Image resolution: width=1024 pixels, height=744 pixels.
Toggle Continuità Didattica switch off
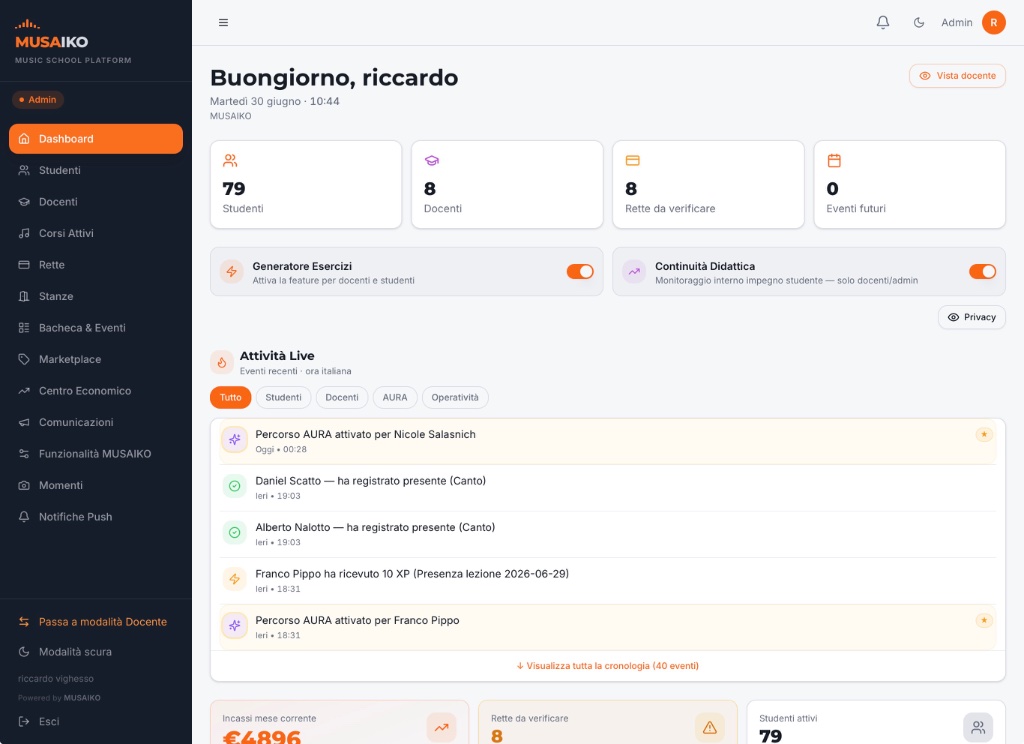[982, 272]
